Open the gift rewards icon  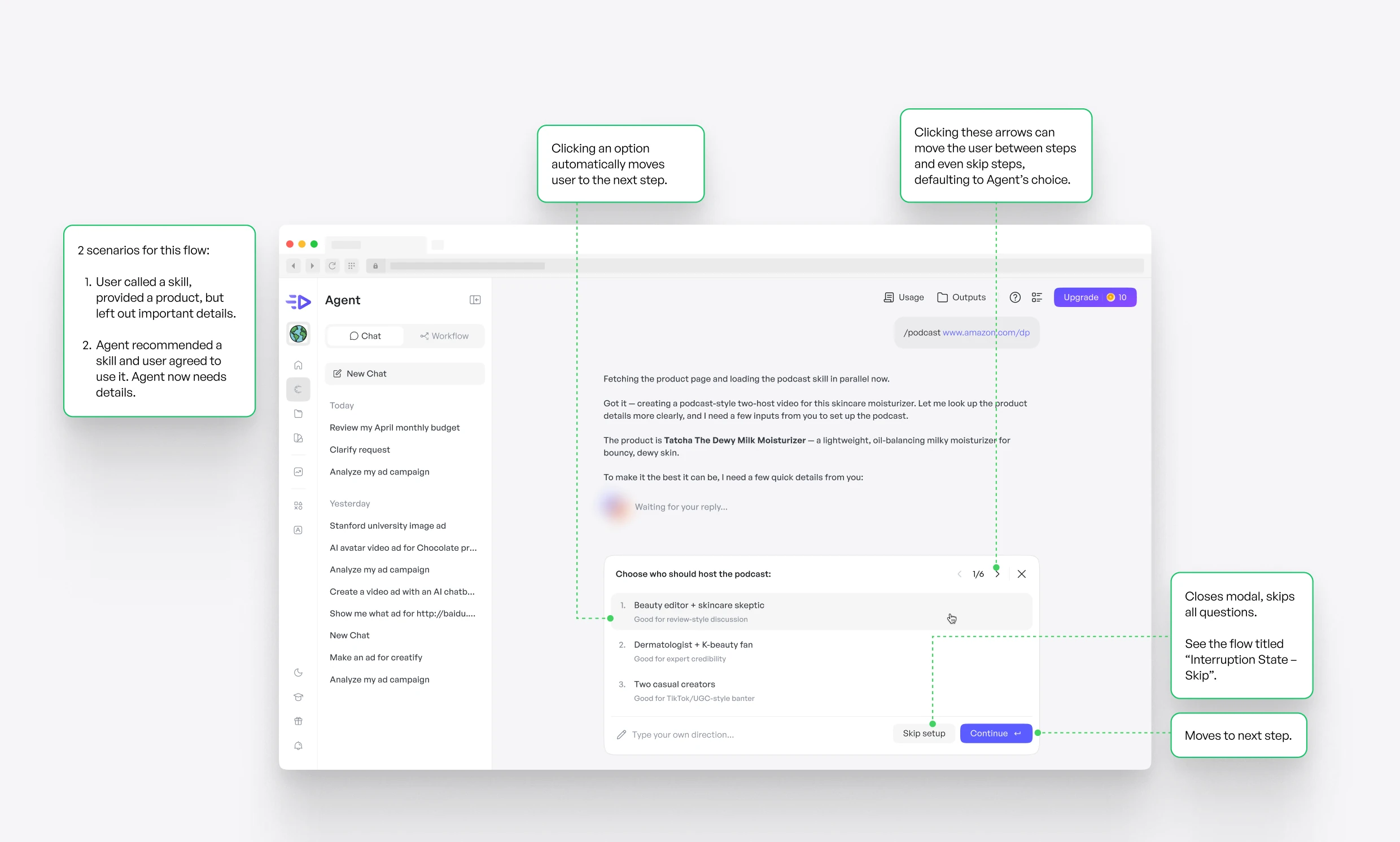click(x=299, y=721)
